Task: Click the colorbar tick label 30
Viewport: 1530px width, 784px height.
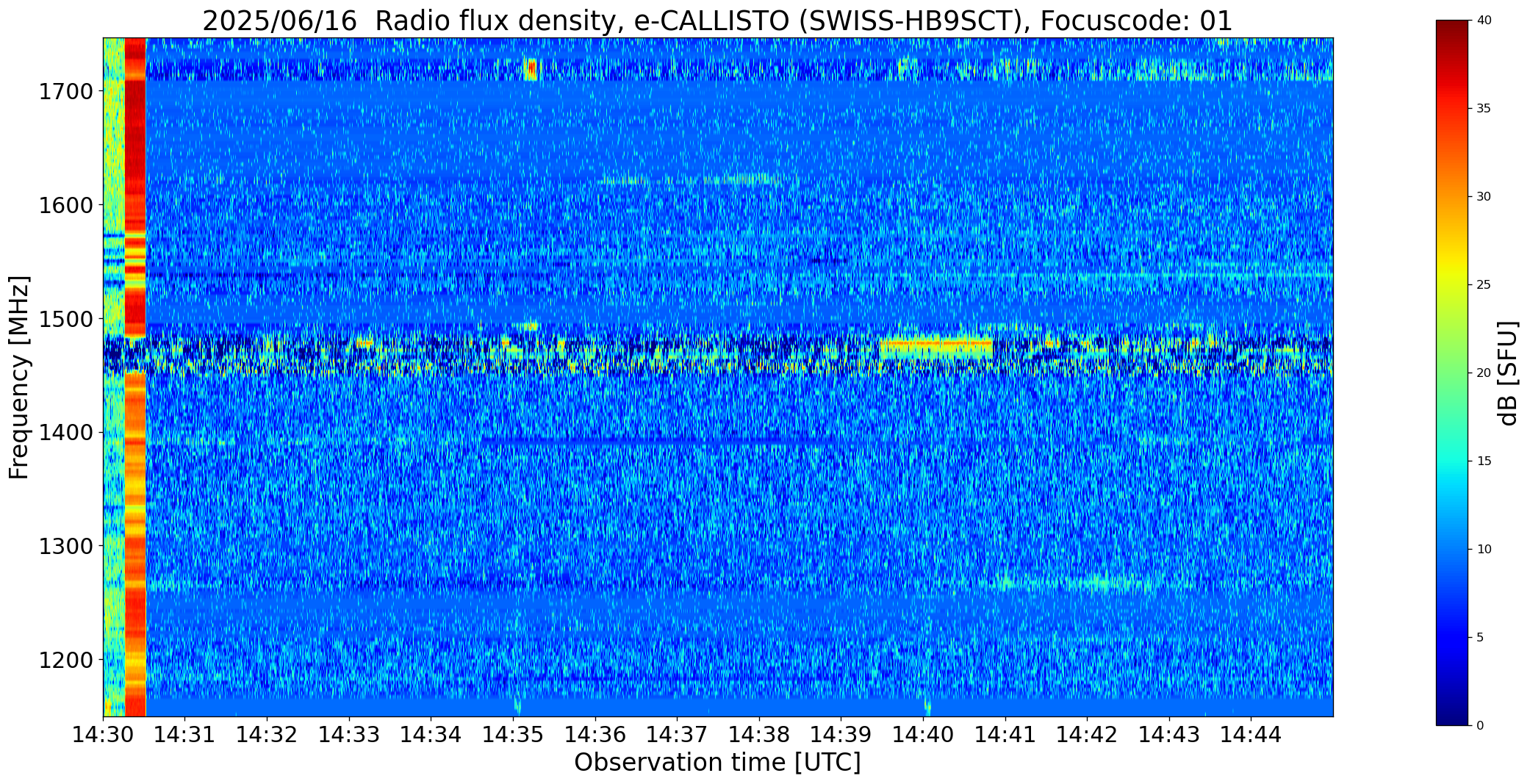Action: click(x=1484, y=197)
